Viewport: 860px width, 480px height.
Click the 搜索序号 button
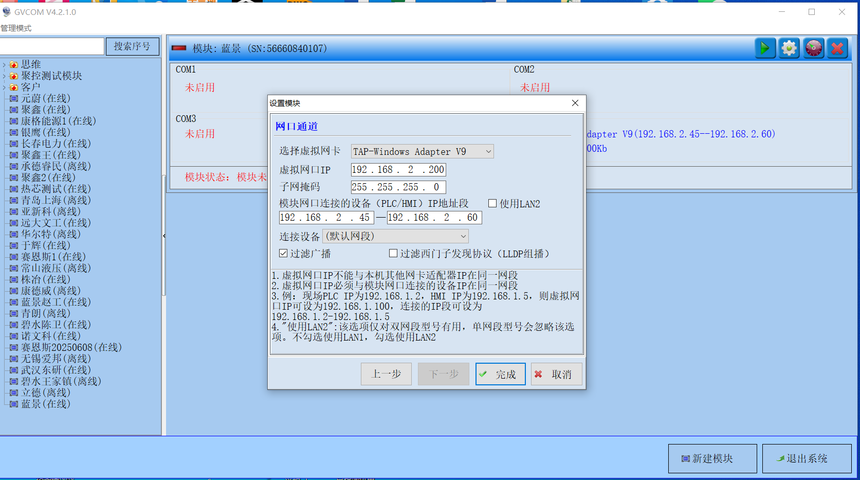pos(132,47)
